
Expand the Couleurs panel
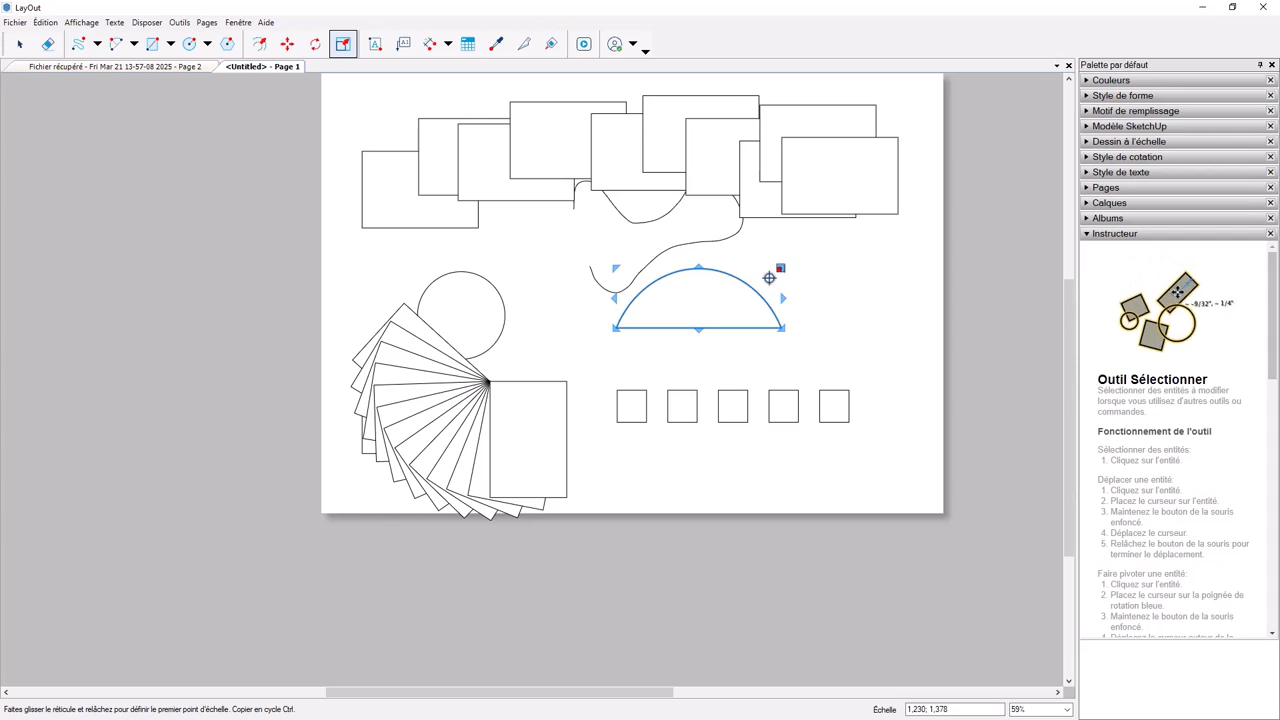click(1086, 80)
